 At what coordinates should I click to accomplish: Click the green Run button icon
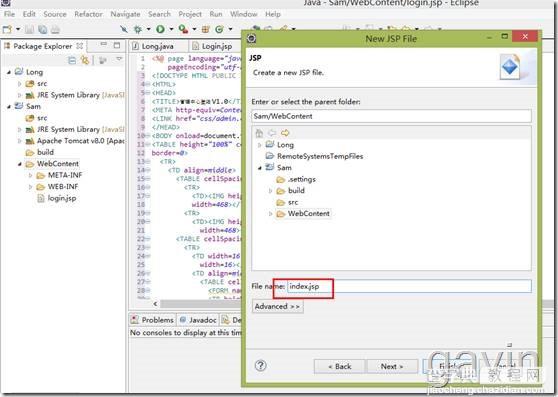coord(160,29)
